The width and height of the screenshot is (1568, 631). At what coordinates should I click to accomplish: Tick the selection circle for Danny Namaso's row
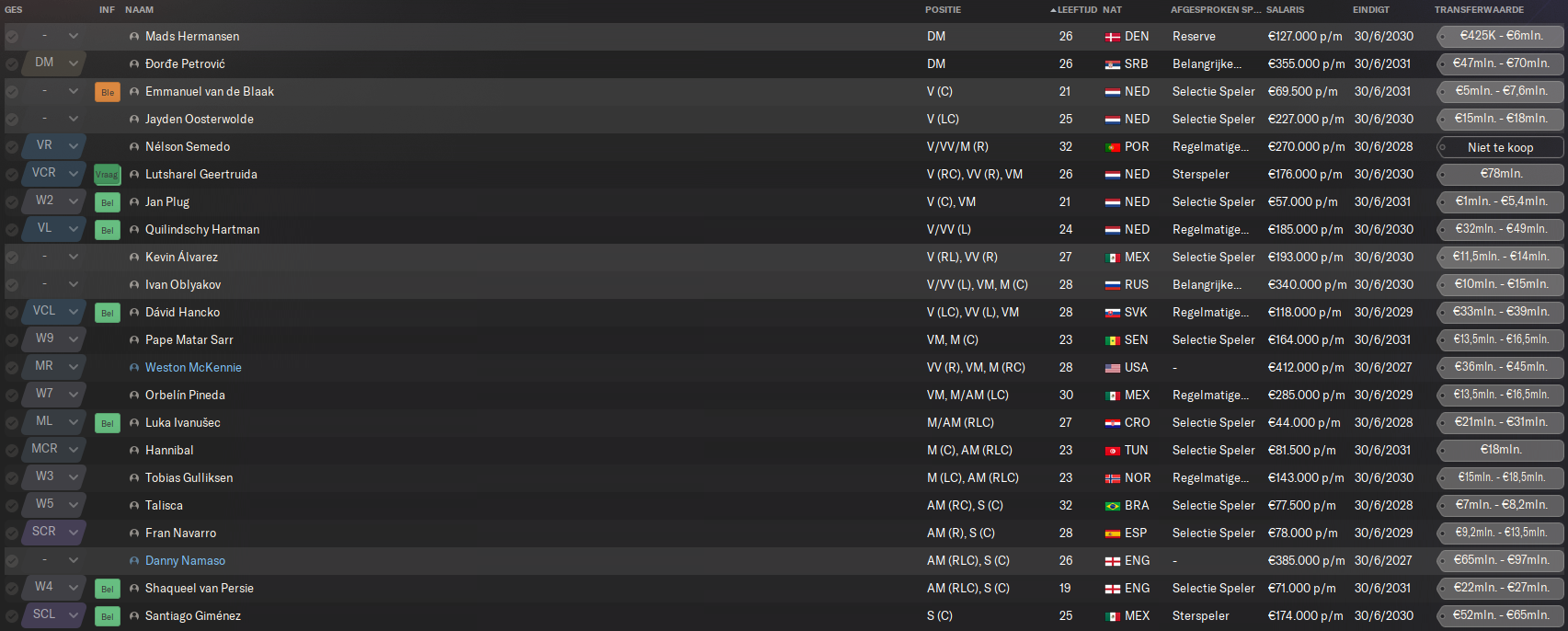click(12, 561)
